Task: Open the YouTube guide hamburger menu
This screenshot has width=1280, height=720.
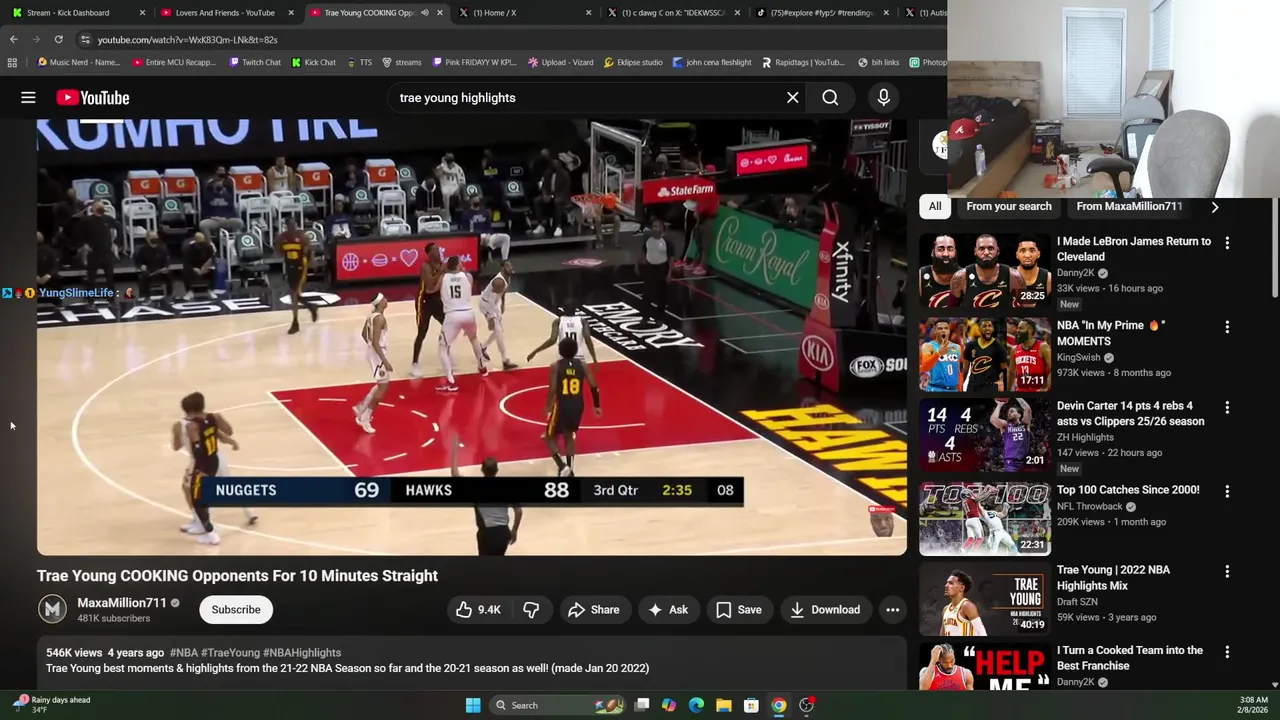Action: [28, 97]
